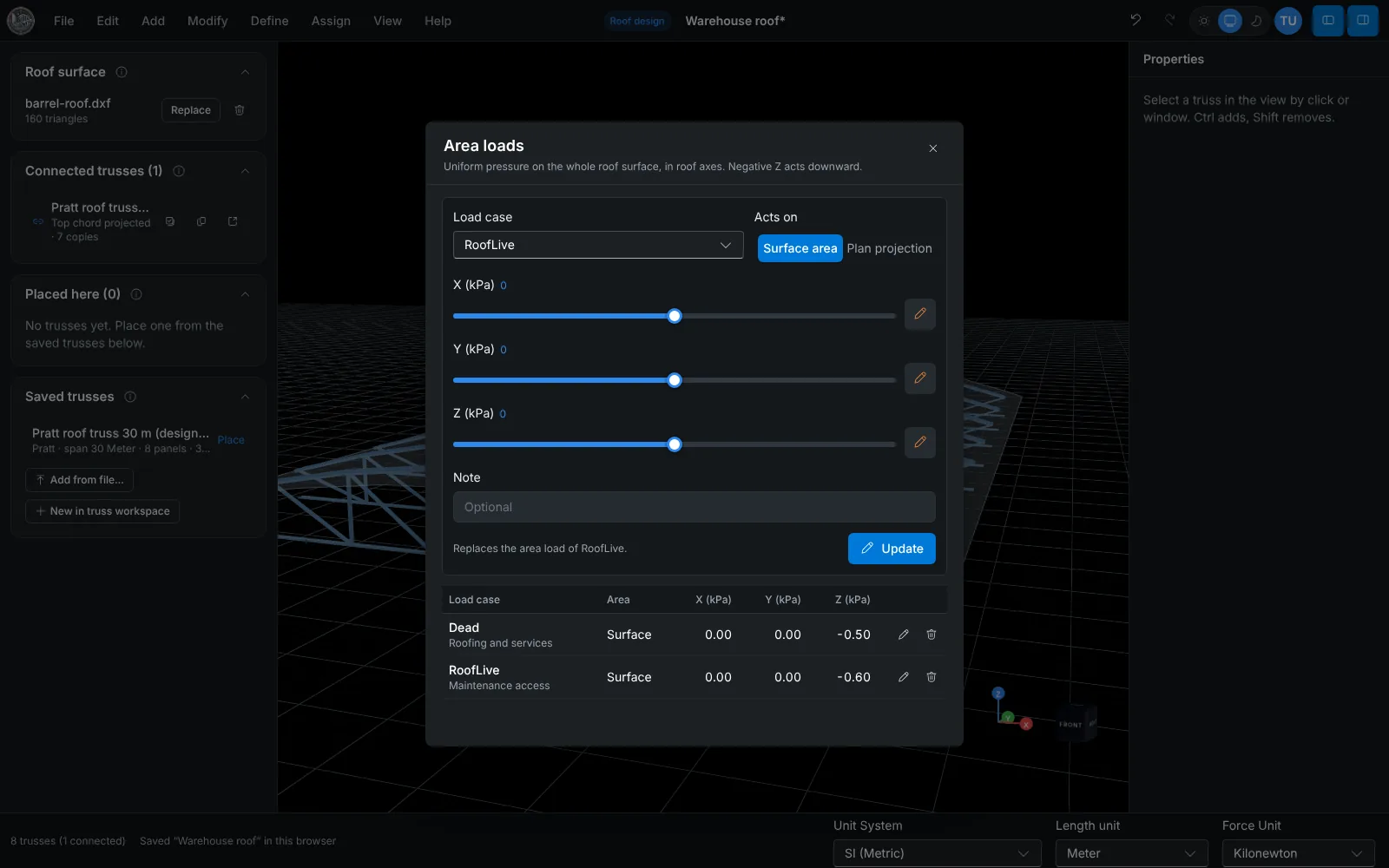
Task: Click info icon beside Placed here
Action: (x=136, y=294)
